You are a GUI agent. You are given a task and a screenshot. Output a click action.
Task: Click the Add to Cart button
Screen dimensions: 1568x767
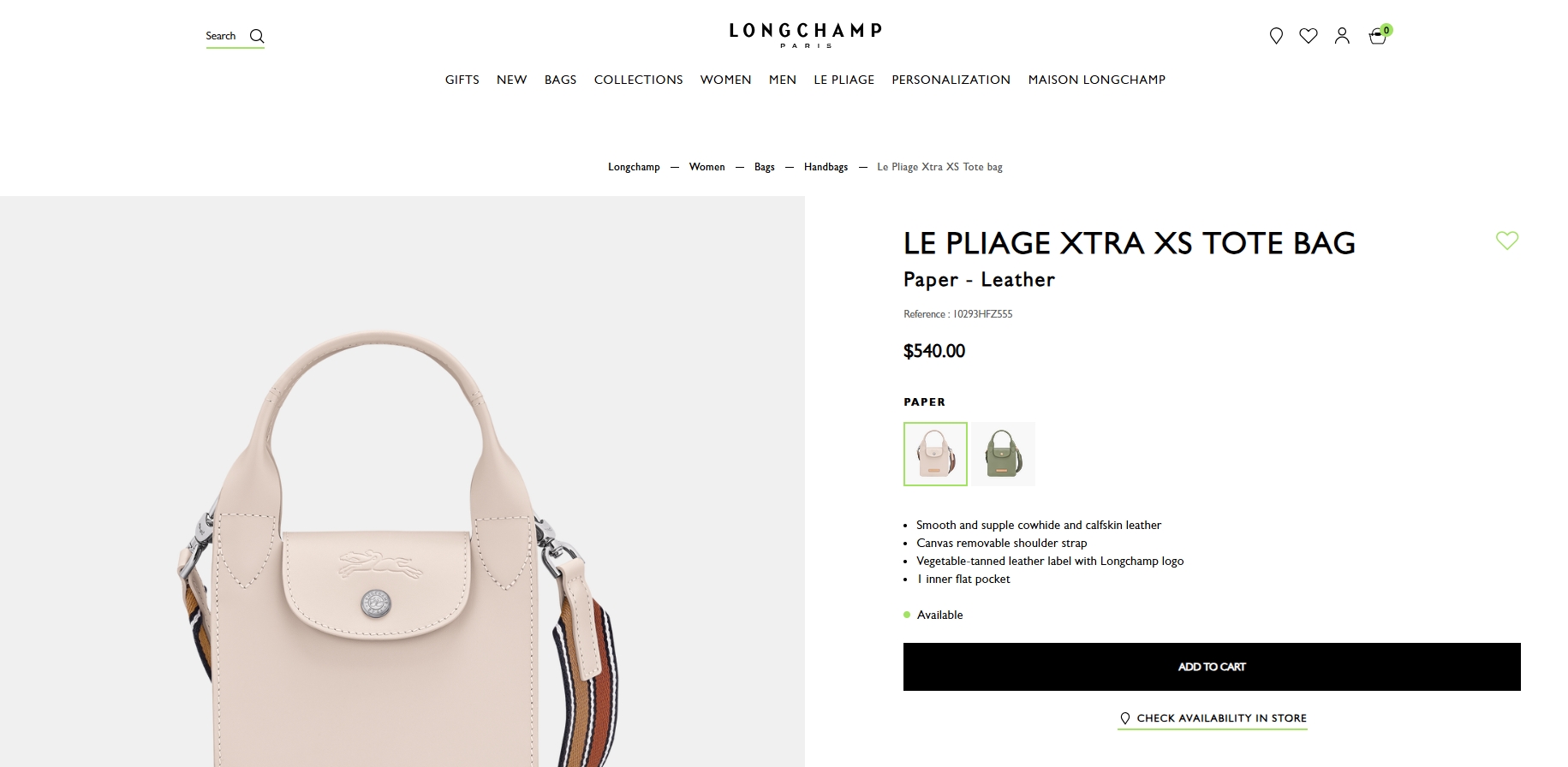1212,667
